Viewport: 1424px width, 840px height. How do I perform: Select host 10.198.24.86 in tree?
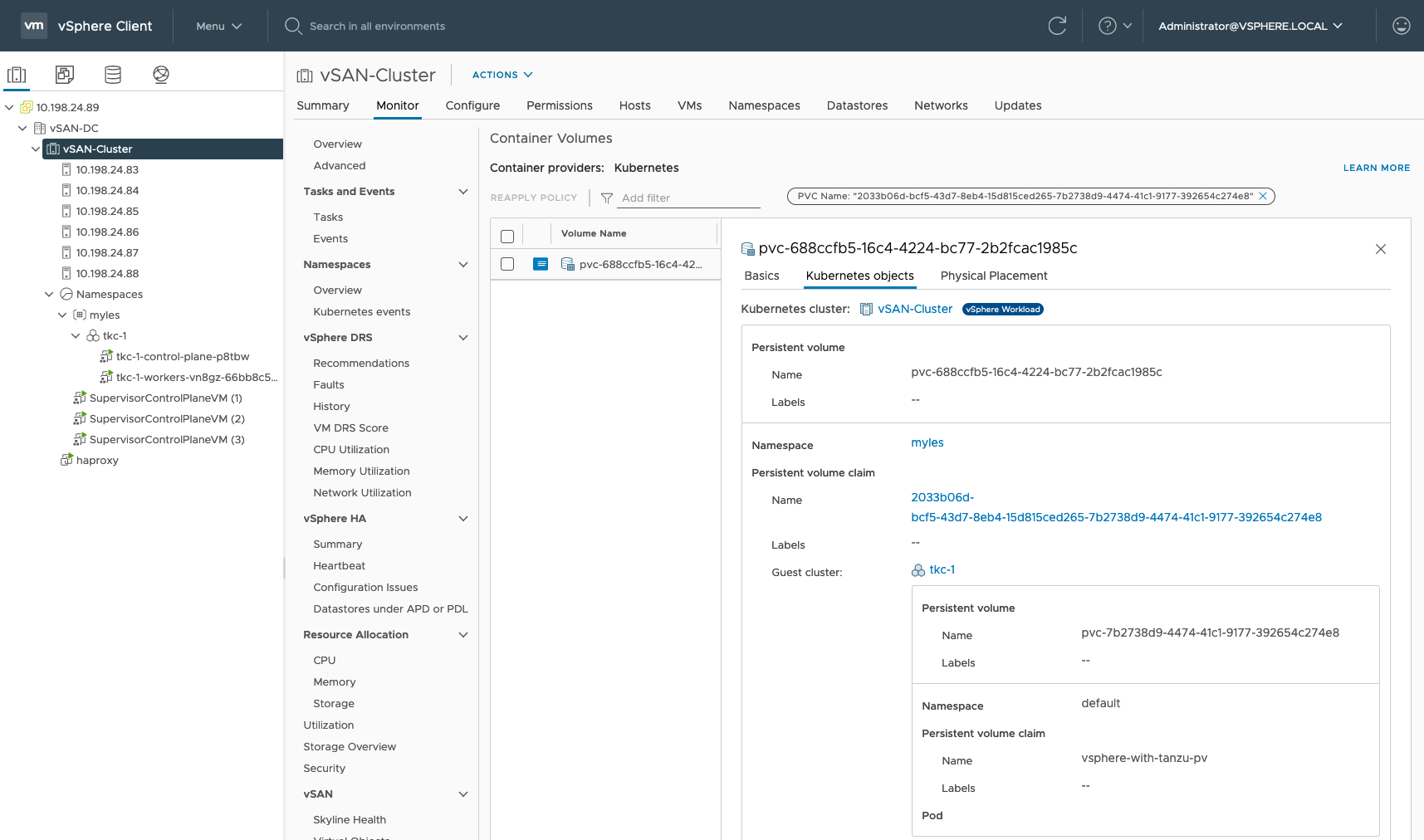click(107, 232)
